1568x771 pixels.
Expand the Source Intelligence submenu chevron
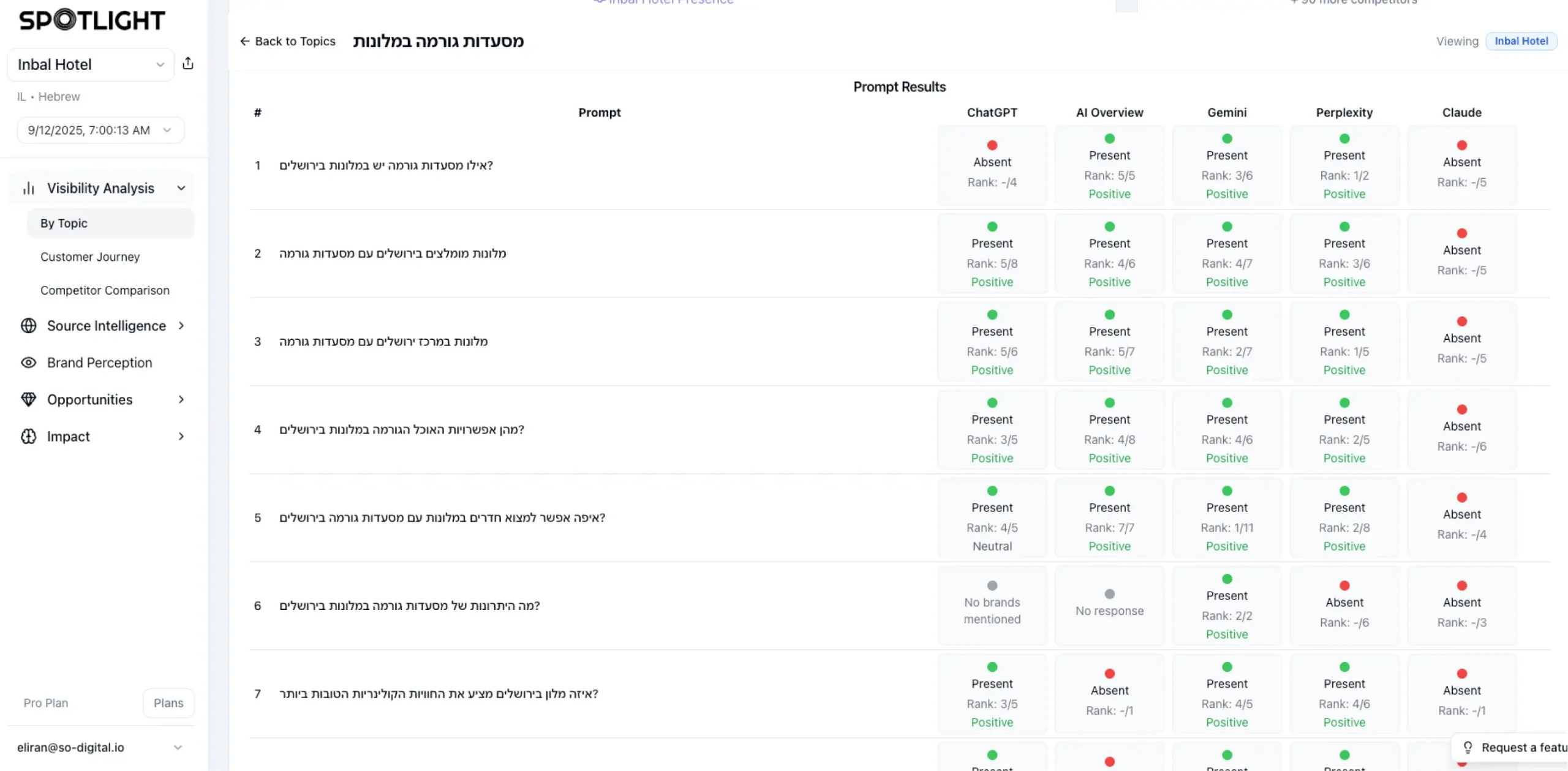(x=181, y=326)
